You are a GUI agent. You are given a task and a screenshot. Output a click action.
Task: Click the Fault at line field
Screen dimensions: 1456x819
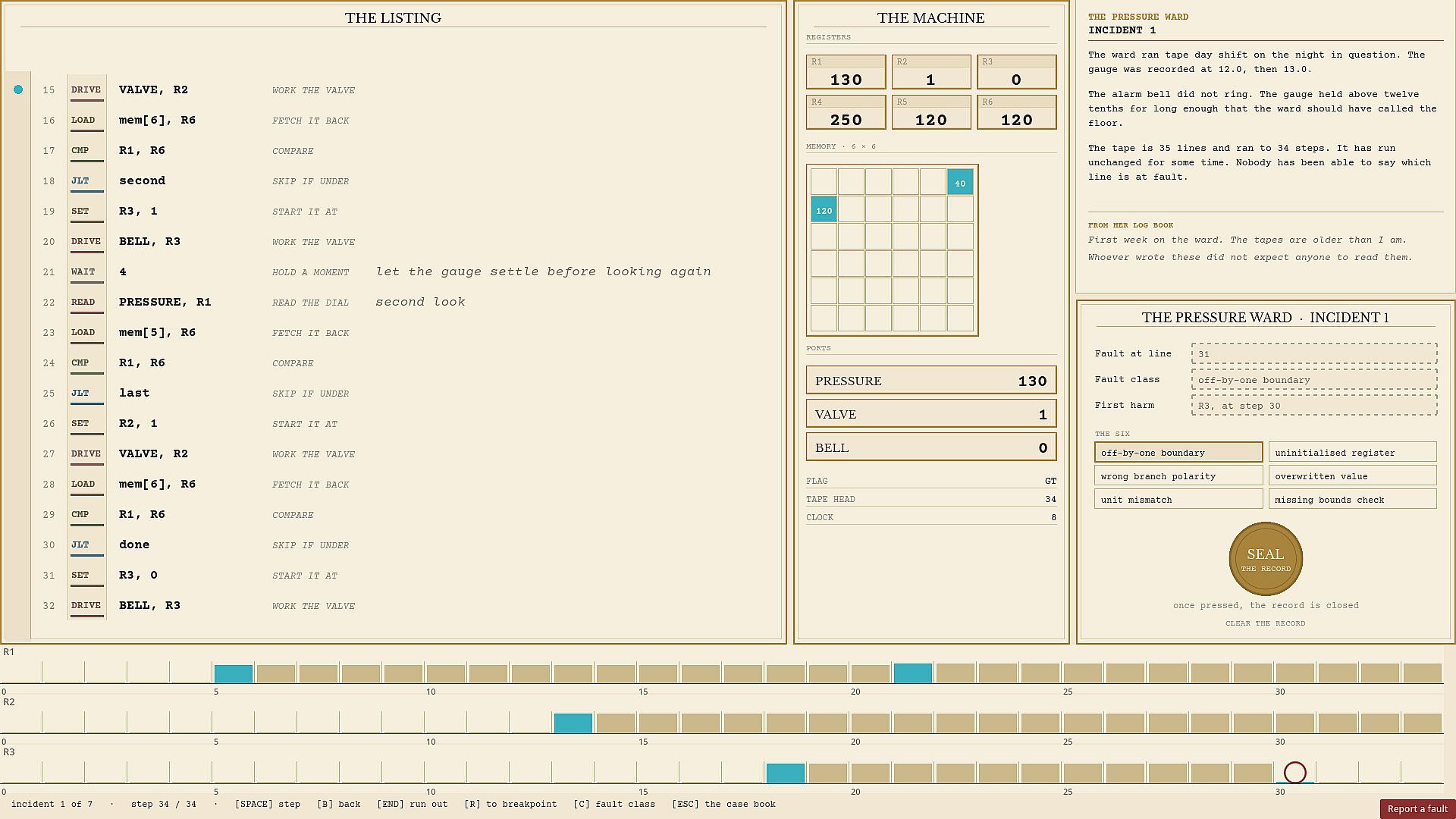[x=1313, y=353]
